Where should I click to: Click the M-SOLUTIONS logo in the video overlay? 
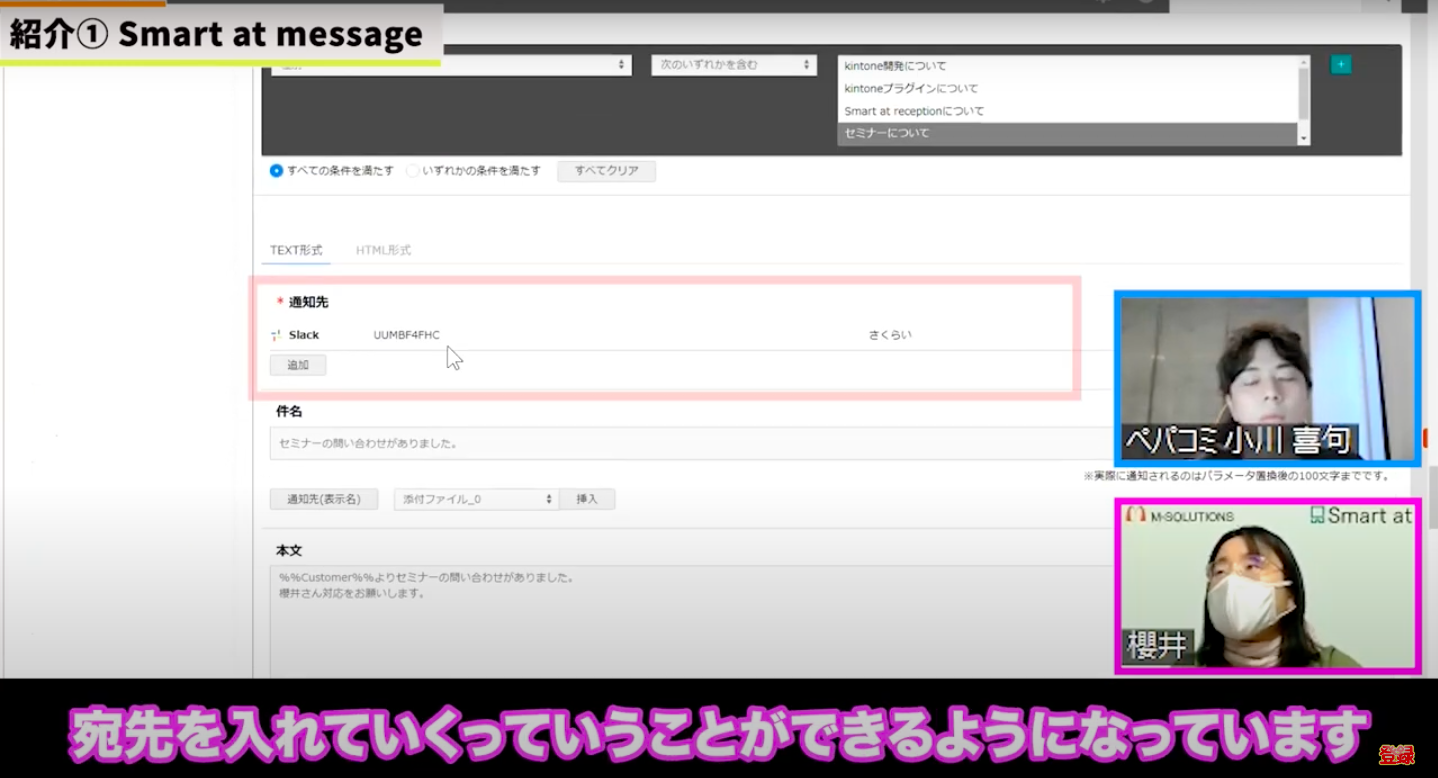(x=1179, y=516)
